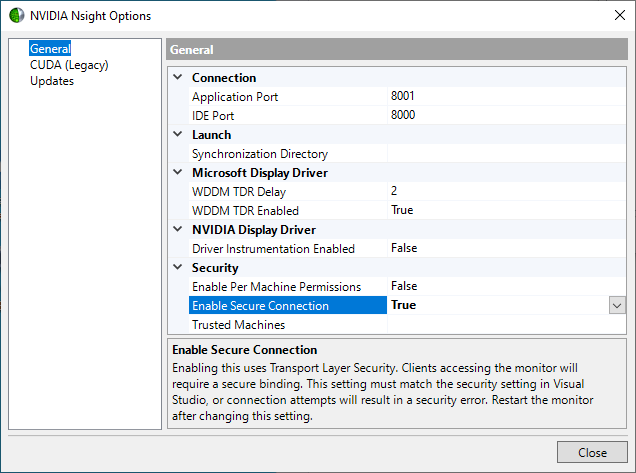Open the Updates options page
The image size is (636, 473).
coord(52,81)
